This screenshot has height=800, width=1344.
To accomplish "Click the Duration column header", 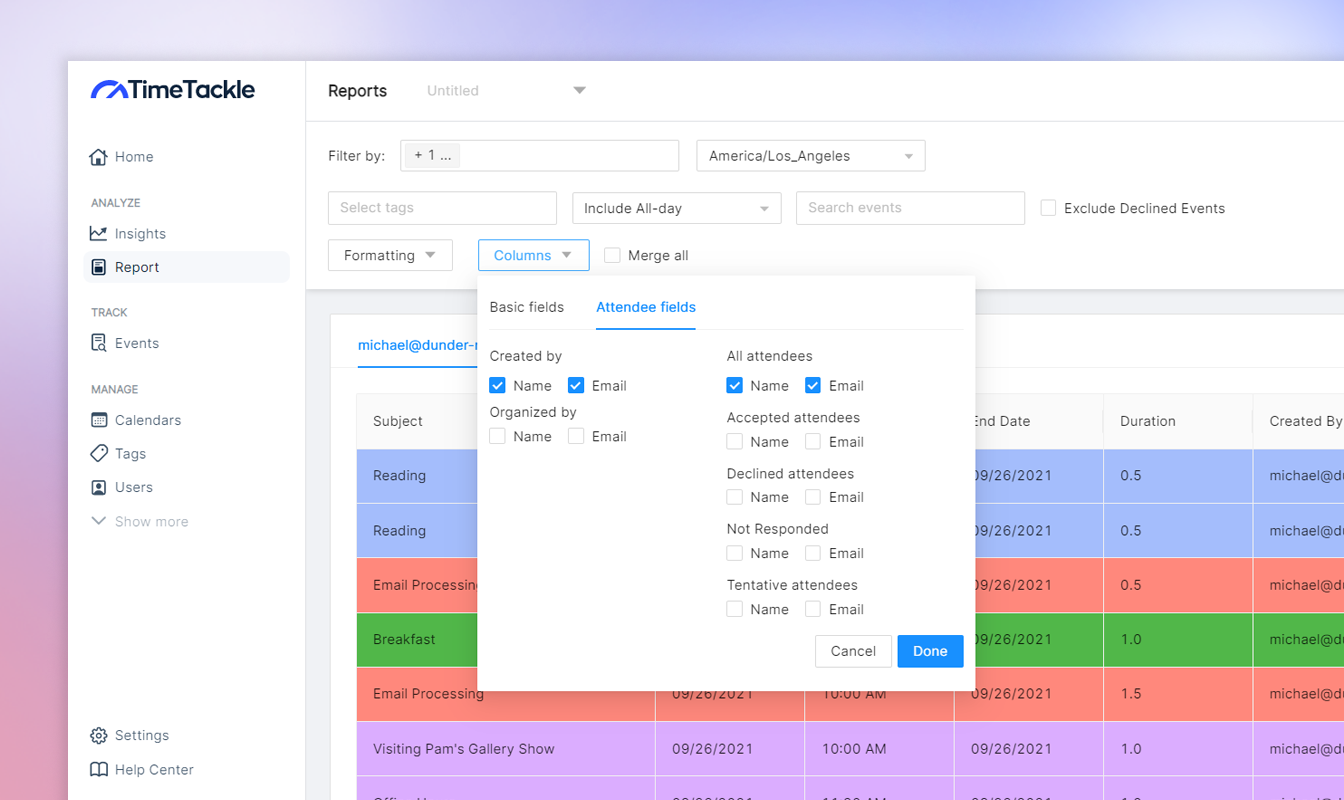I will click(x=1148, y=421).
